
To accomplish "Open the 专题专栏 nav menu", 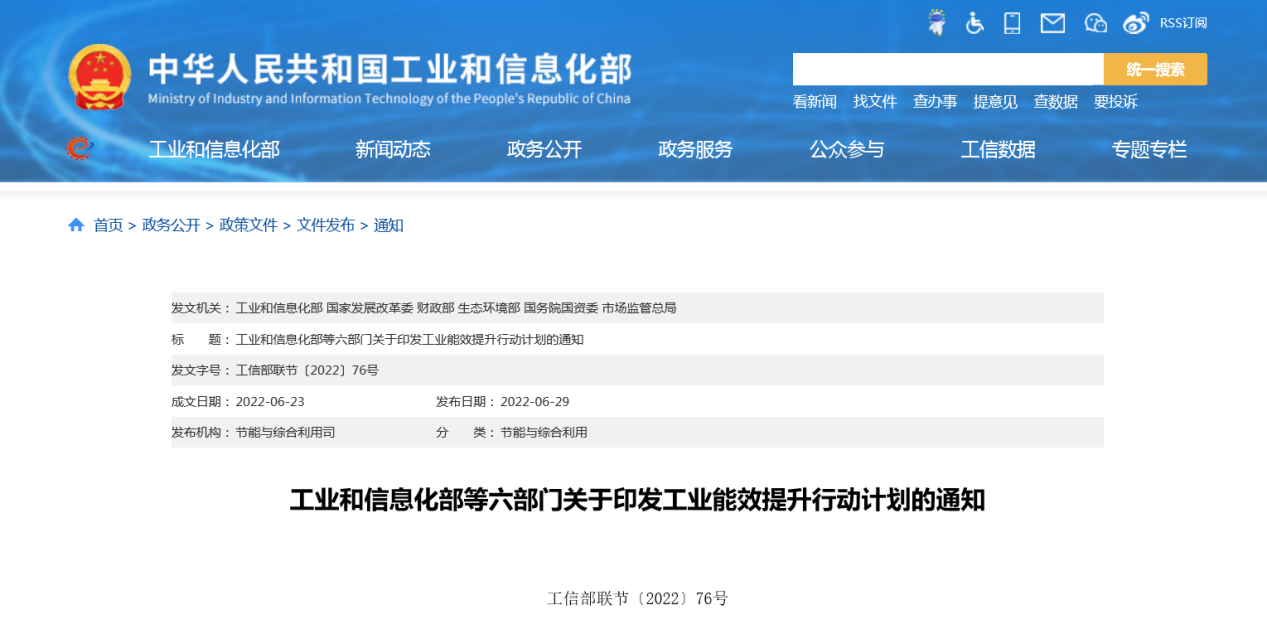I will (x=1149, y=150).
